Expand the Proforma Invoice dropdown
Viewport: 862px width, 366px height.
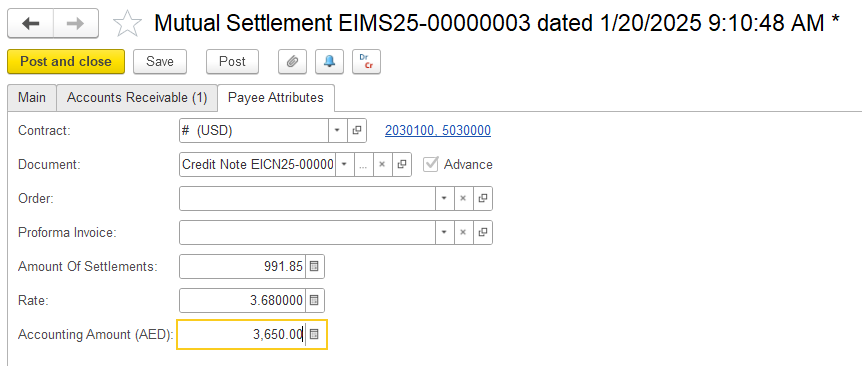tap(444, 232)
